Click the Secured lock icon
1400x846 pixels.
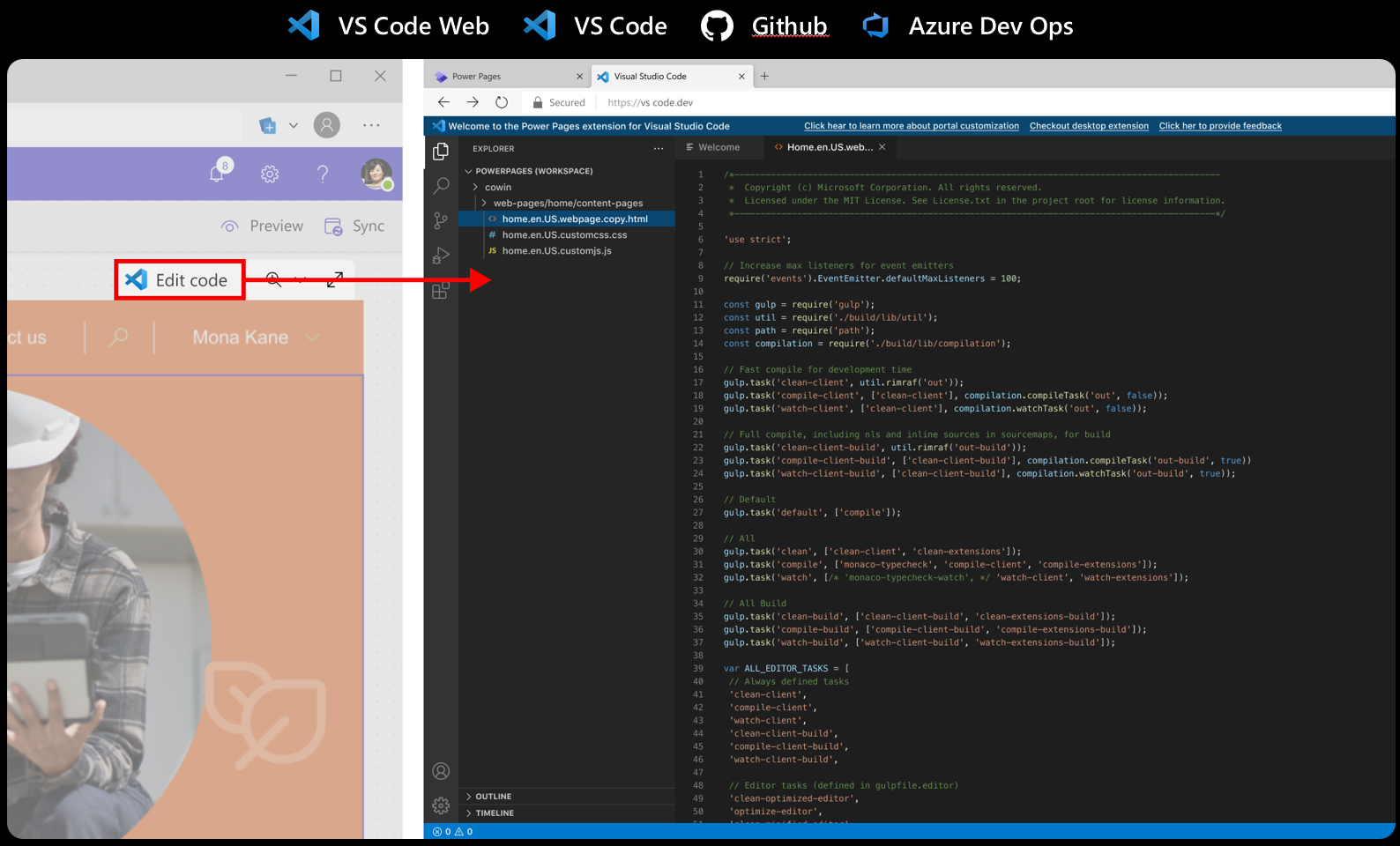(538, 102)
